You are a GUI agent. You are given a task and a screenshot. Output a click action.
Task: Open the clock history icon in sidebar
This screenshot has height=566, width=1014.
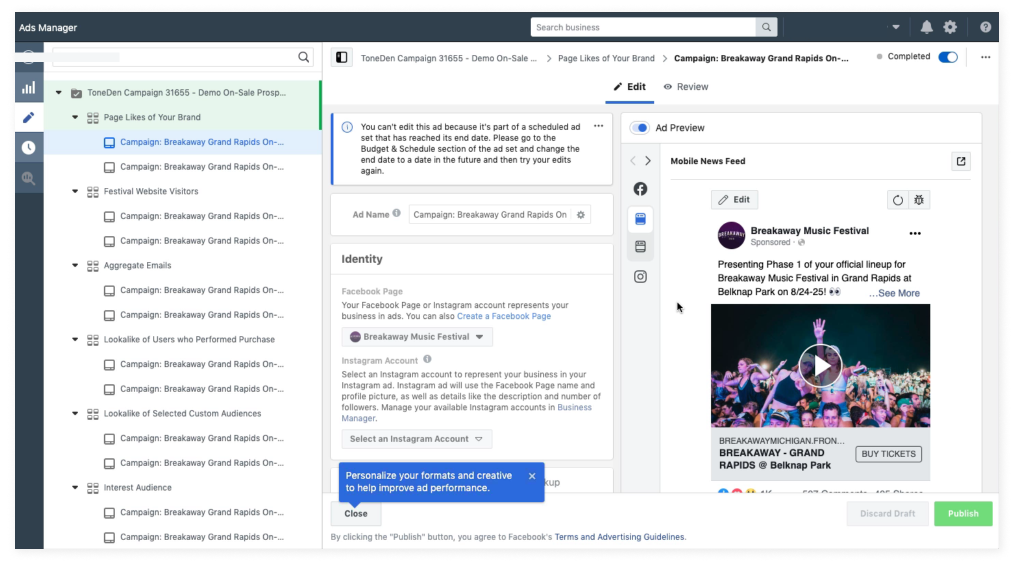pos(28,147)
